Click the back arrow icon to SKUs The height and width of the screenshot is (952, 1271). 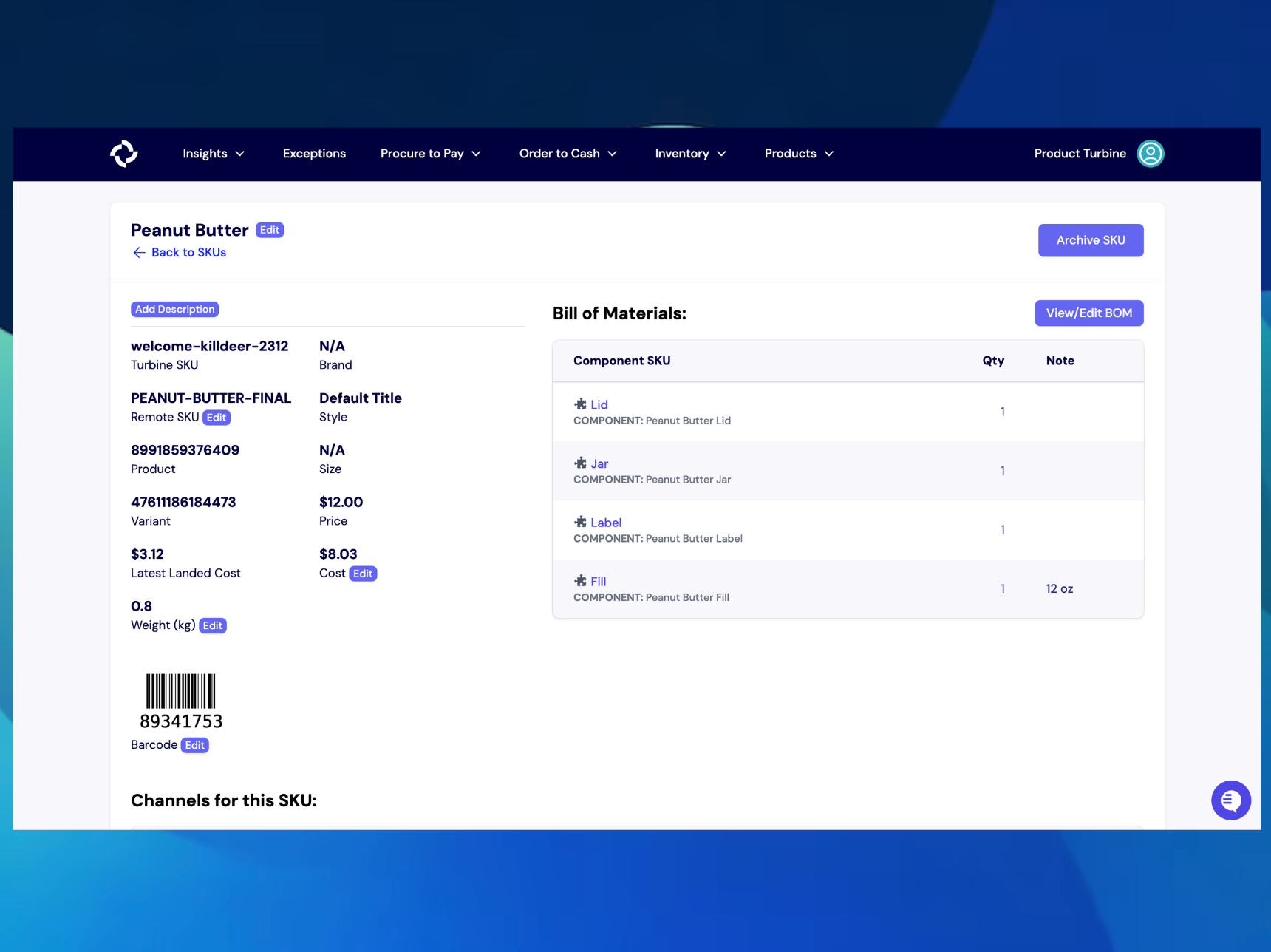coord(139,253)
